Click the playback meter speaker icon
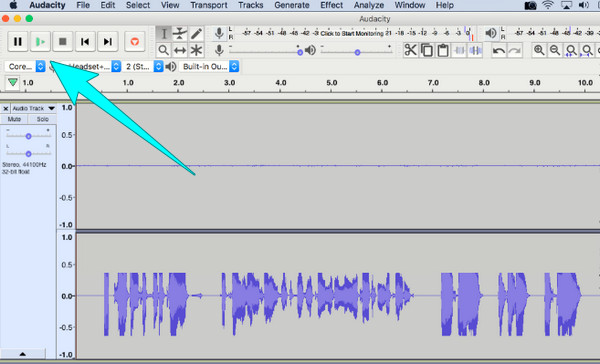The height and width of the screenshot is (364, 600). 491,33
